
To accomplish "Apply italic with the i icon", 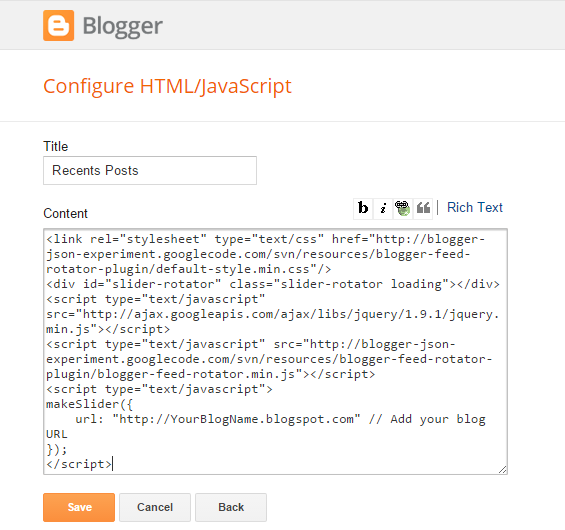I will [x=383, y=208].
